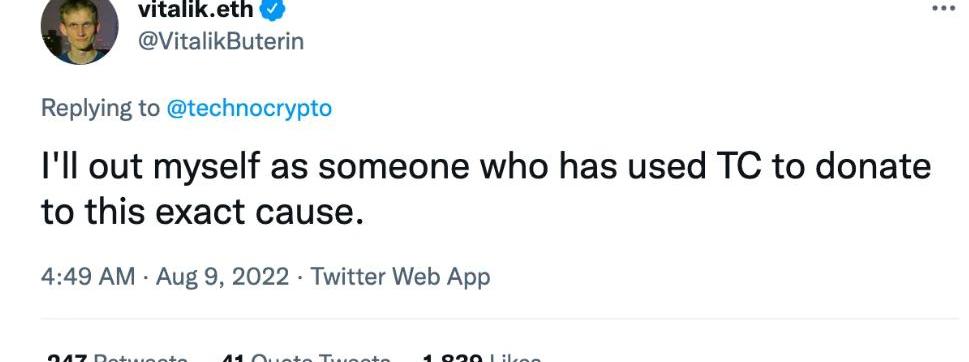The image size is (969, 362).
Task: Open the @technocrypto mention link
Action: tap(248, 109)
